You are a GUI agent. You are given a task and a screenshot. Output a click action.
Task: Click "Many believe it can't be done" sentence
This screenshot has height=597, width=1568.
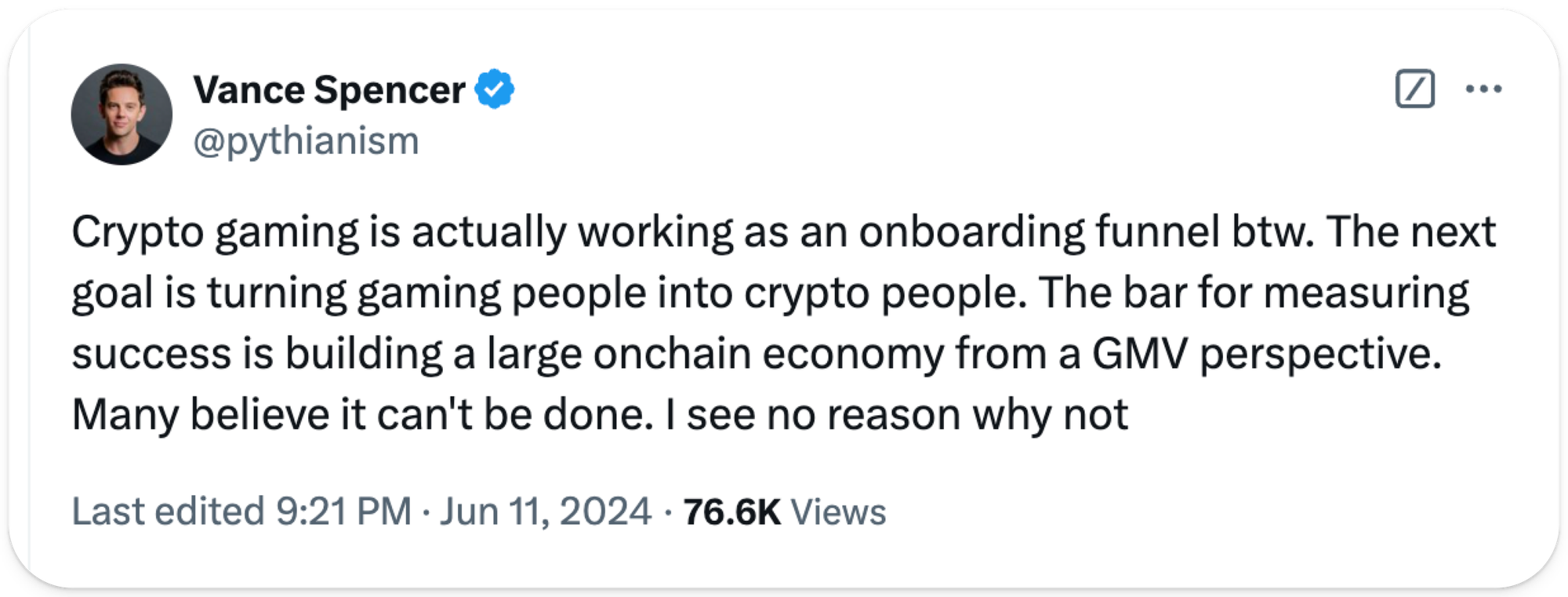362,415
